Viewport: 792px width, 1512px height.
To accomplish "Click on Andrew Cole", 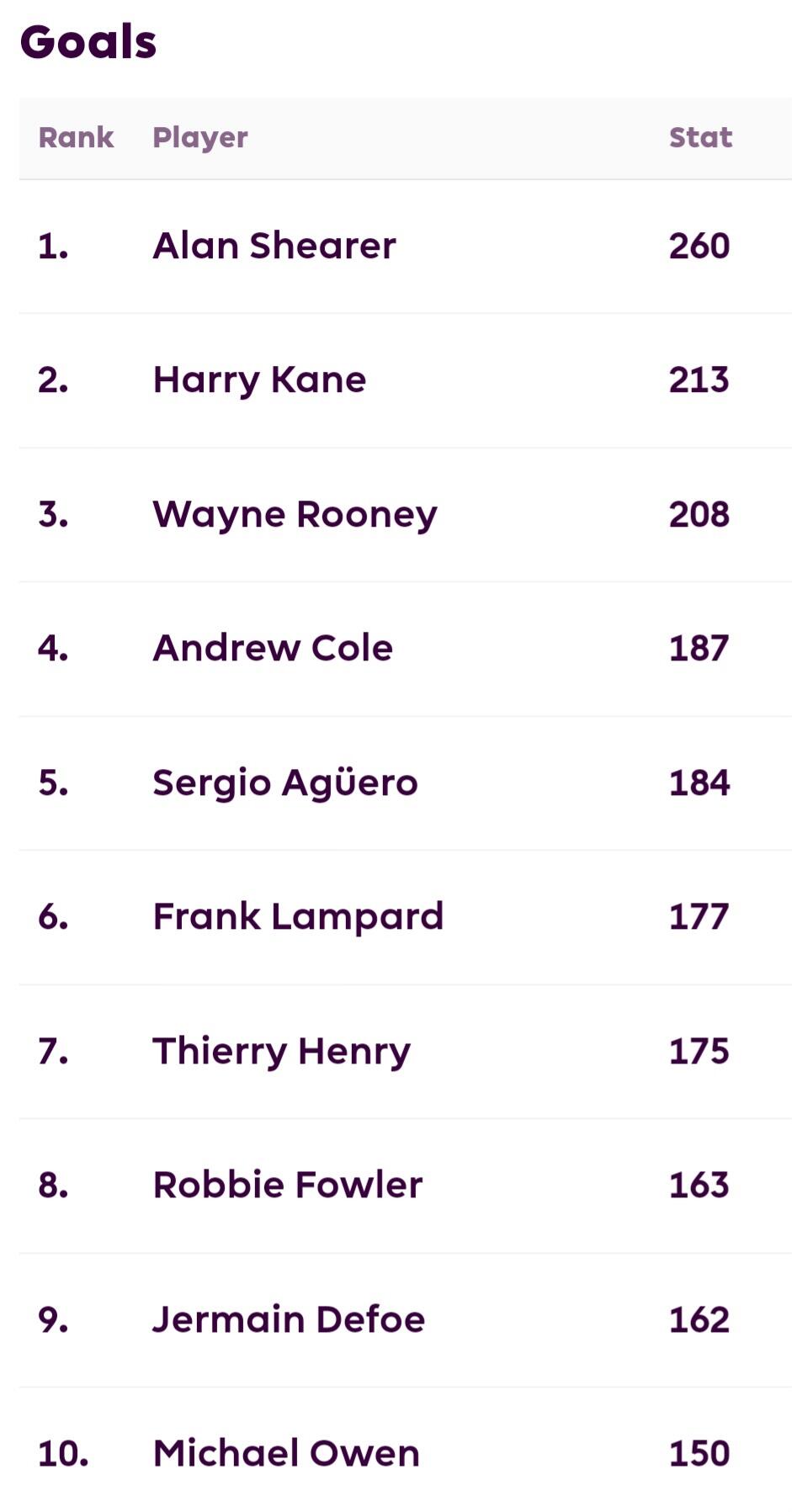I will 273,648.
